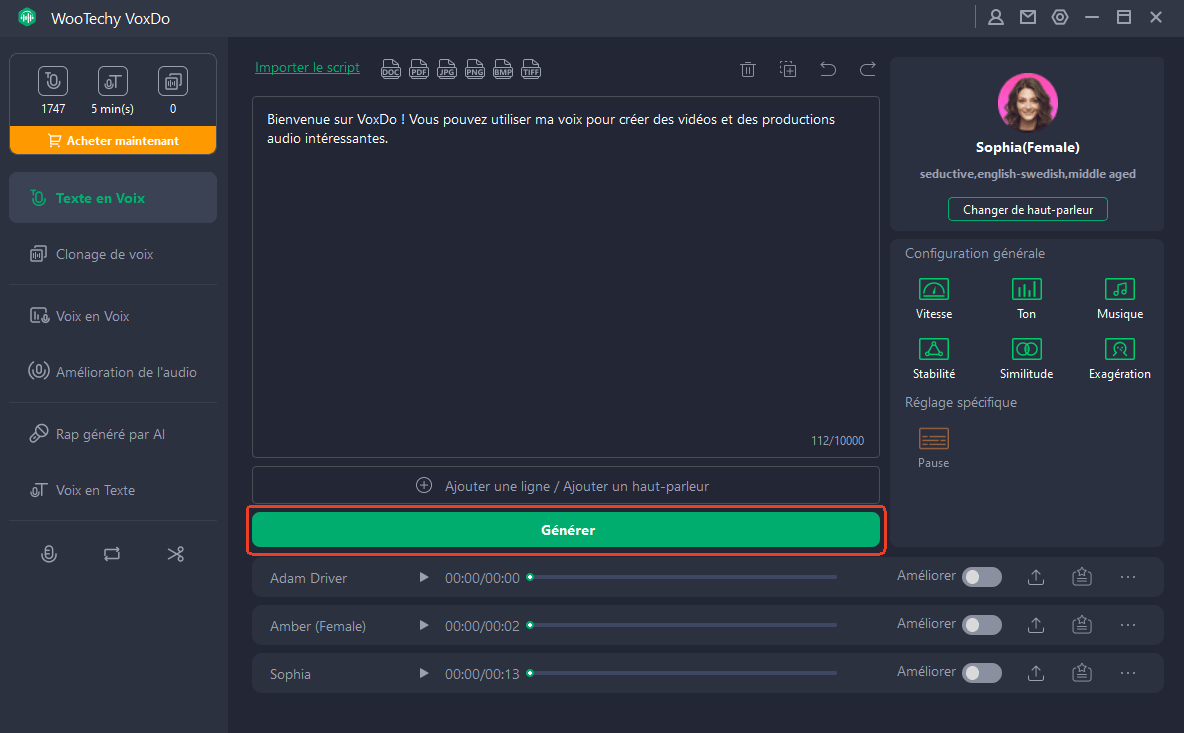Click the Stabilité setting icon
Screen dimensions: 1184x733
pos(933,350)
